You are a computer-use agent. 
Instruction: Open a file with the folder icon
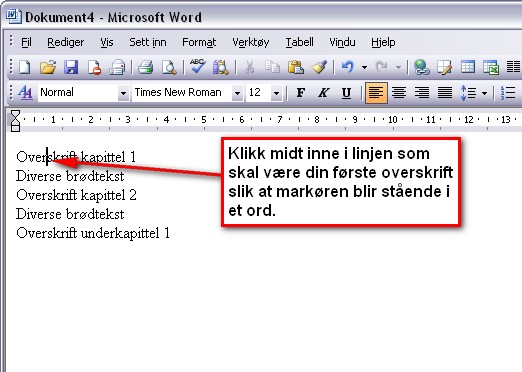click(x=48, y=67)
